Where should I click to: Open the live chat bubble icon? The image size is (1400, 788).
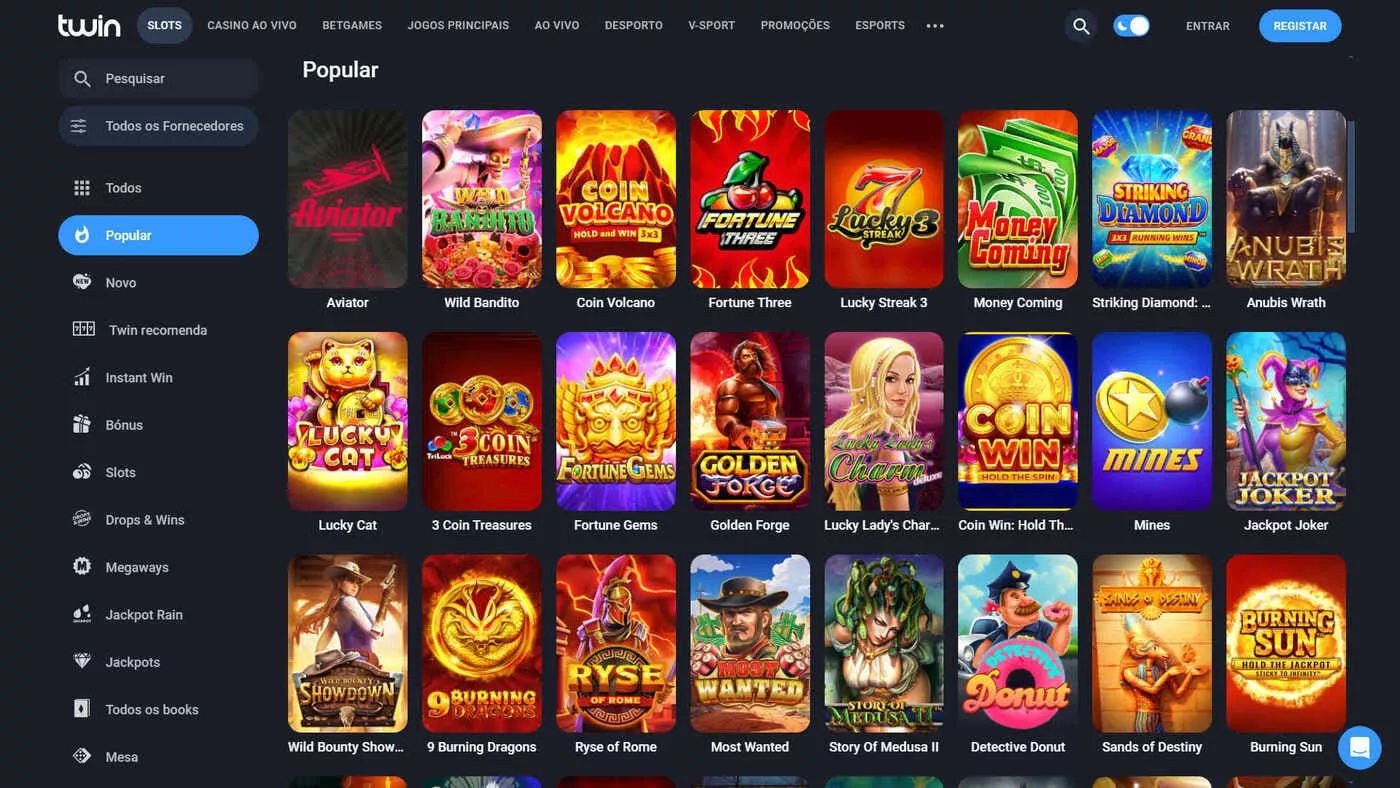1359,747
